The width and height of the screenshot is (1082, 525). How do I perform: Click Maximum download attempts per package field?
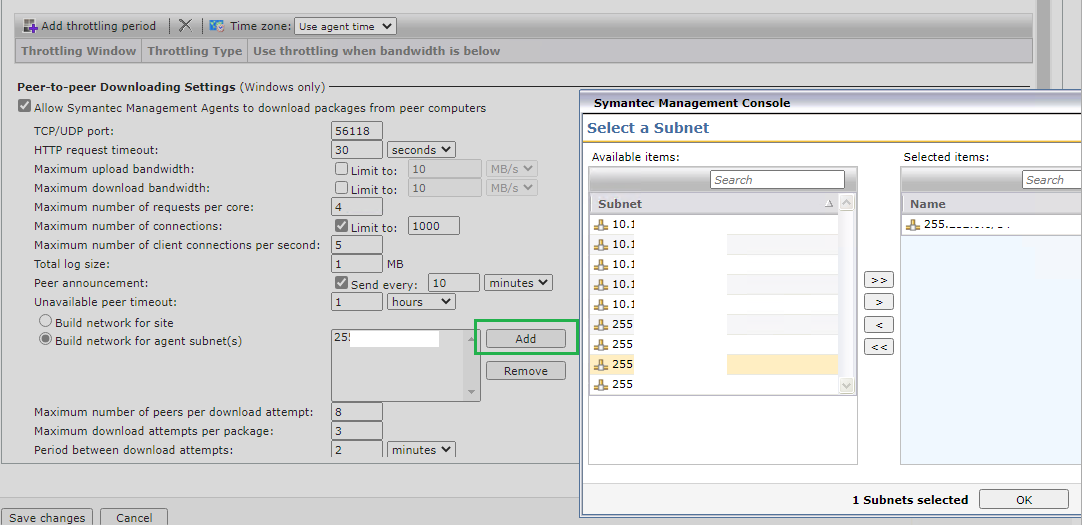(357, 431)
